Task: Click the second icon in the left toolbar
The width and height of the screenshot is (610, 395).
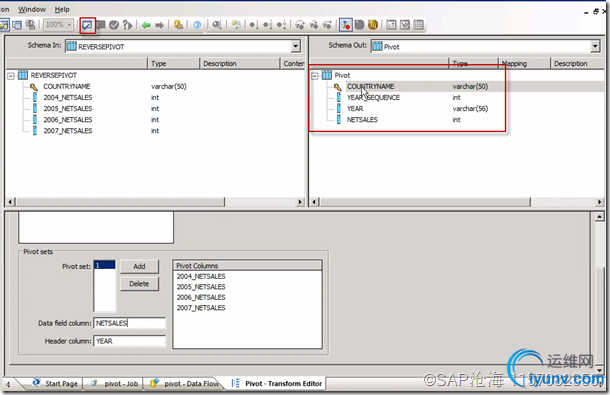Action: (17, 25)
